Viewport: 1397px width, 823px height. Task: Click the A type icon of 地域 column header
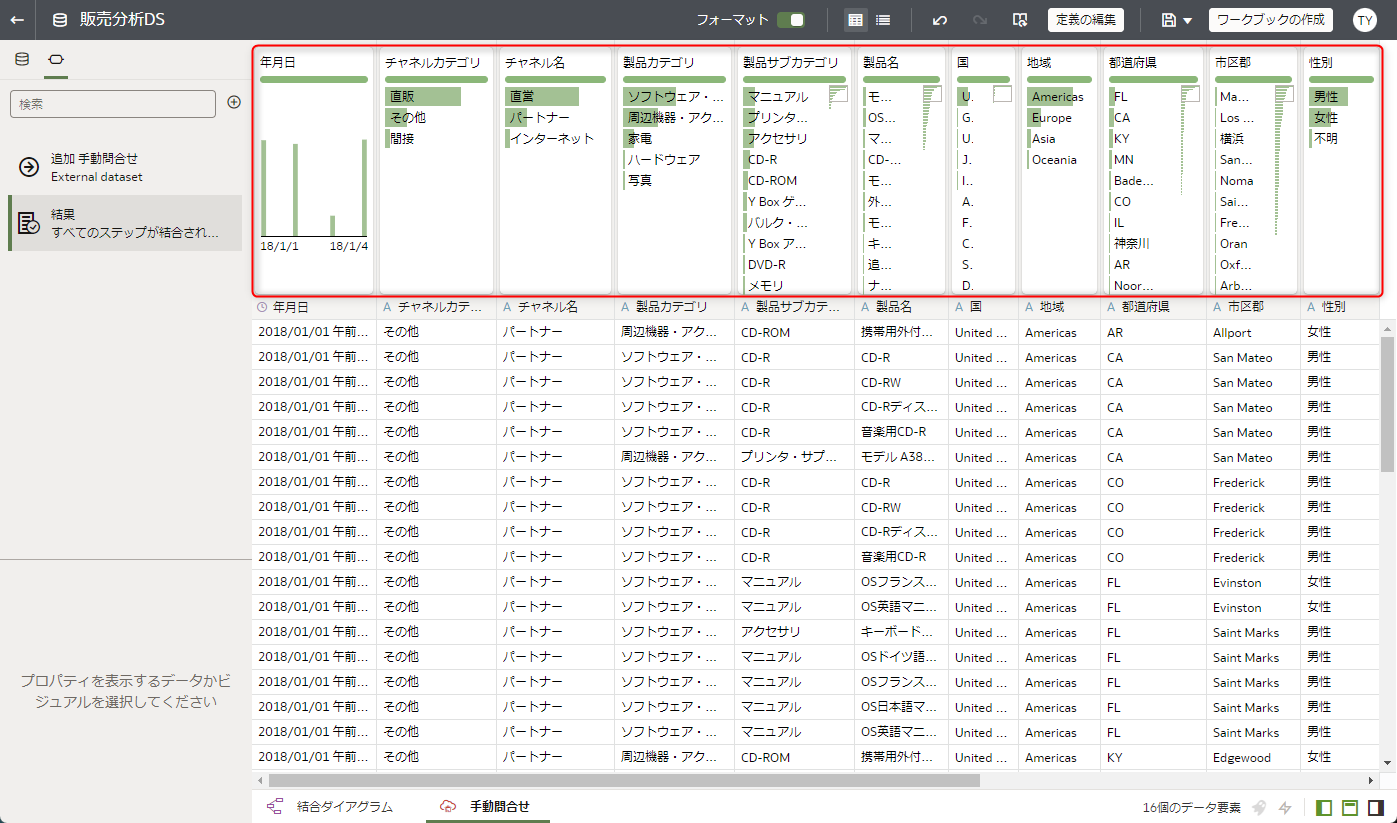[x=1028, y=307]
